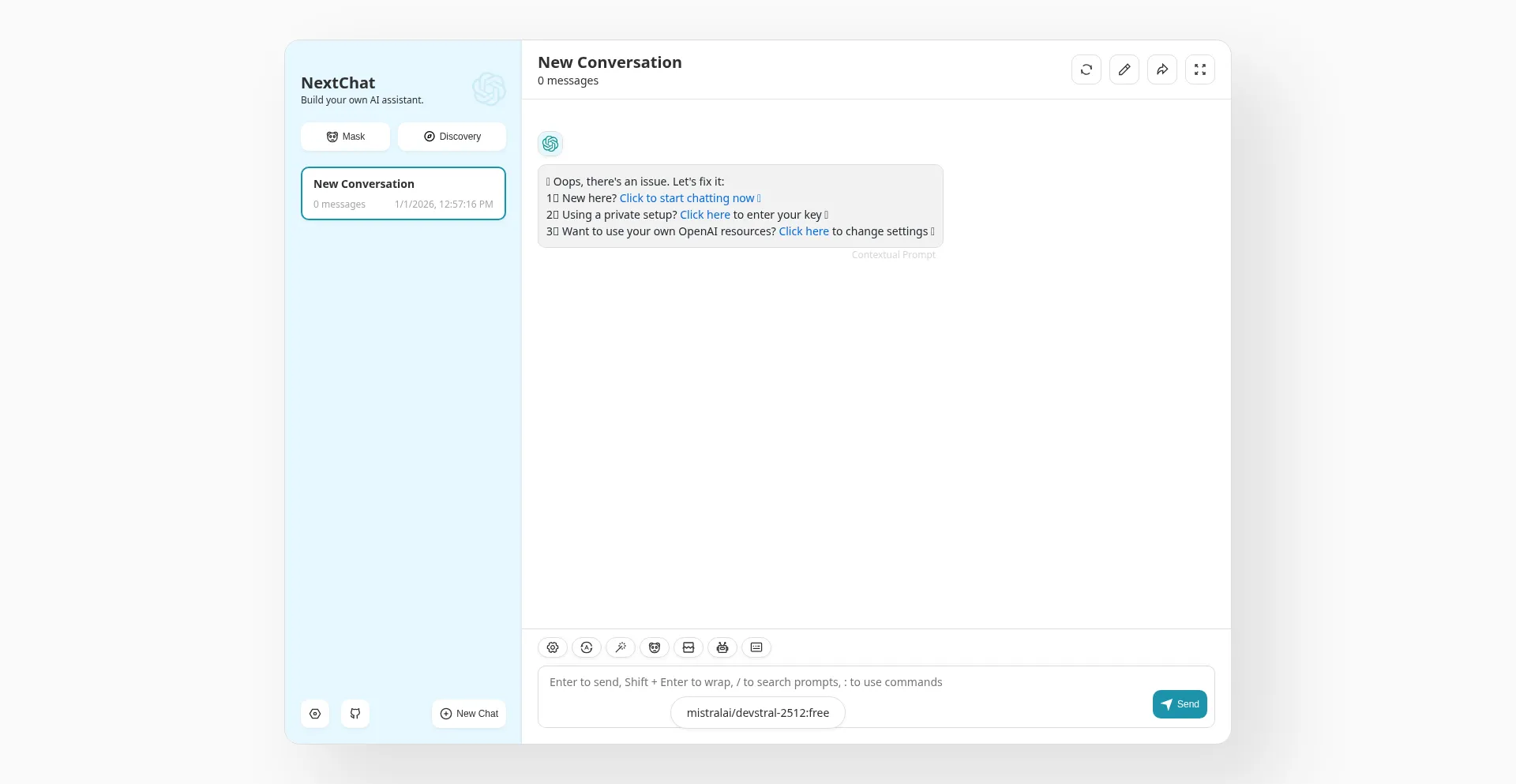Click the mask face icon above input

click(x=655, y=647)
